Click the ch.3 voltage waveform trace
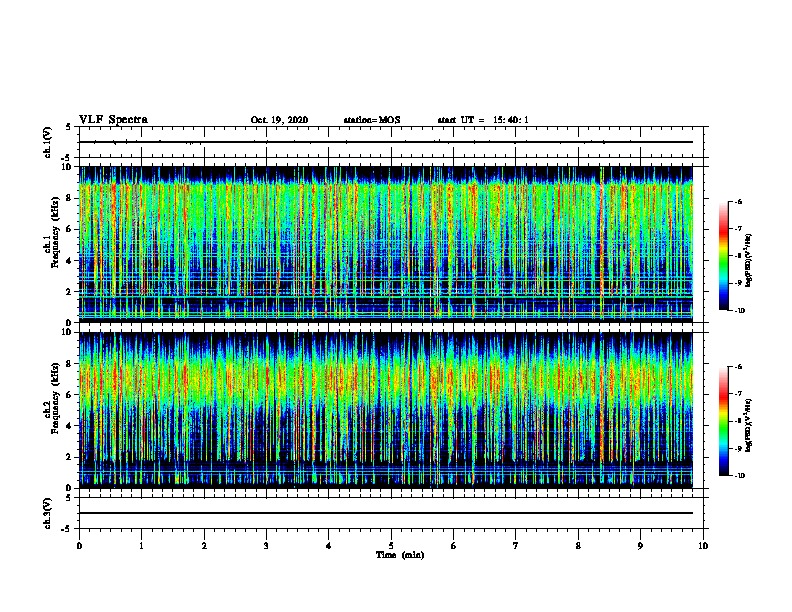Image resolution: width=792 pixels, height=612 pixels. coord(386,513)
